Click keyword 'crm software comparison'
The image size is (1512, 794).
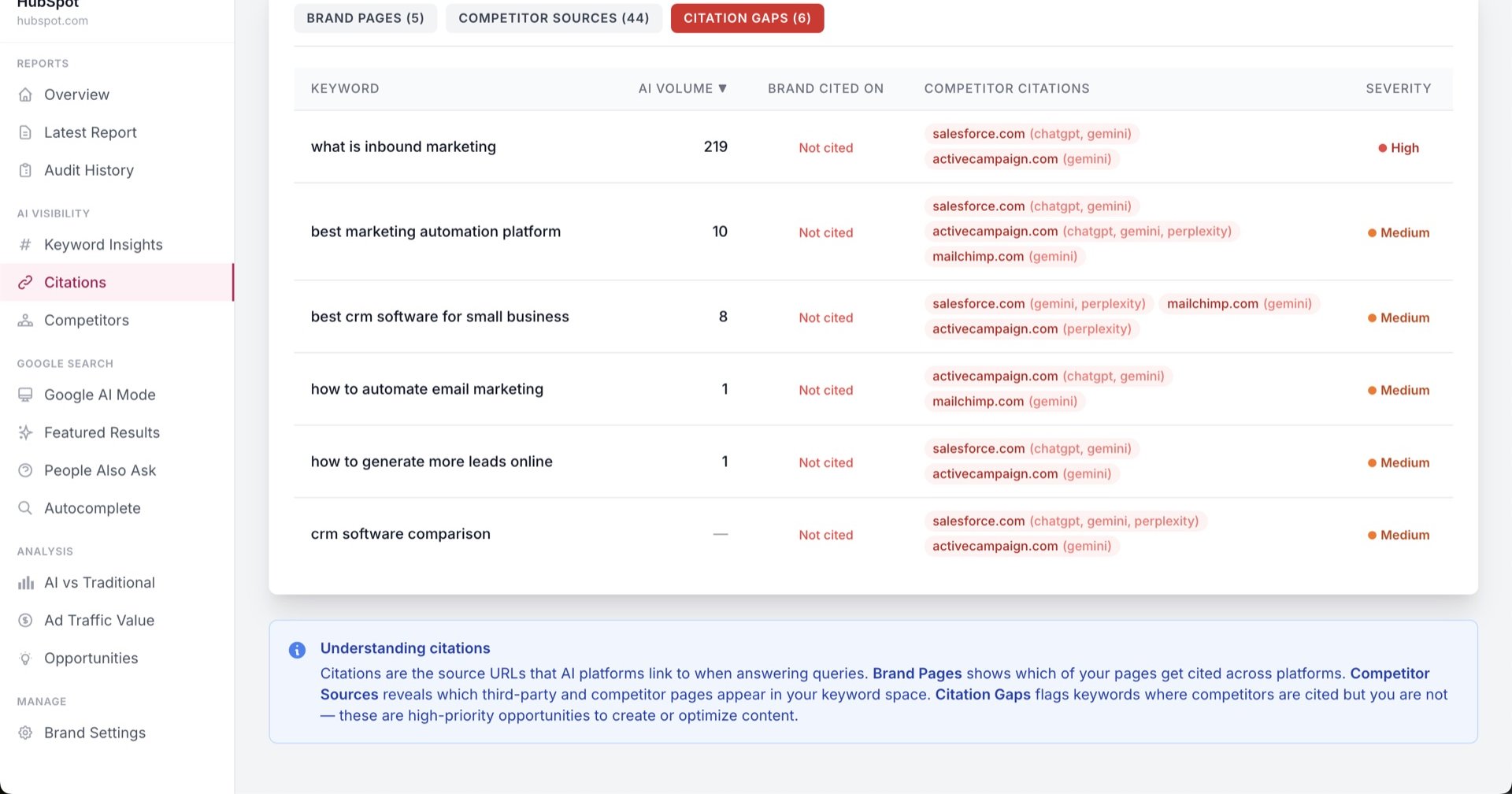click(x=401, y=534)
